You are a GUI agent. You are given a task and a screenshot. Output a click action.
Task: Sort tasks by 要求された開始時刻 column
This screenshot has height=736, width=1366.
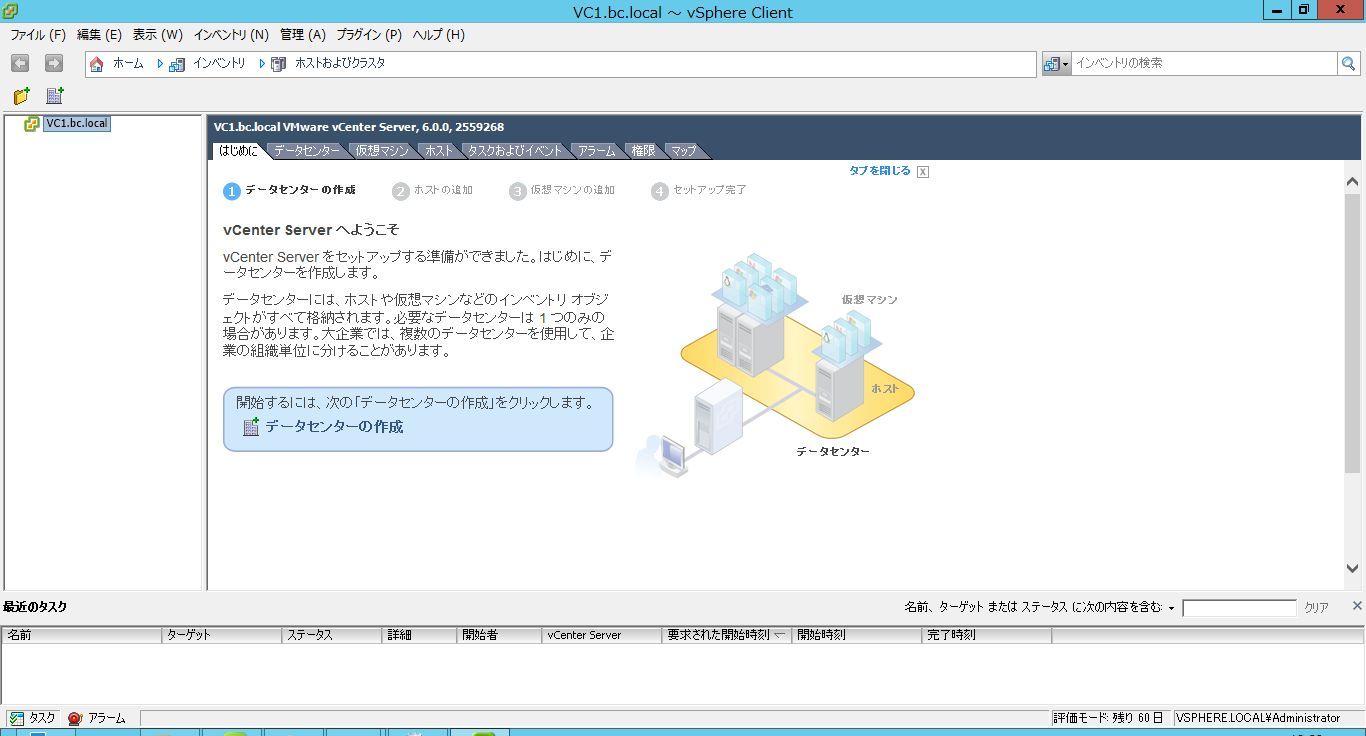tap(727, 635)
